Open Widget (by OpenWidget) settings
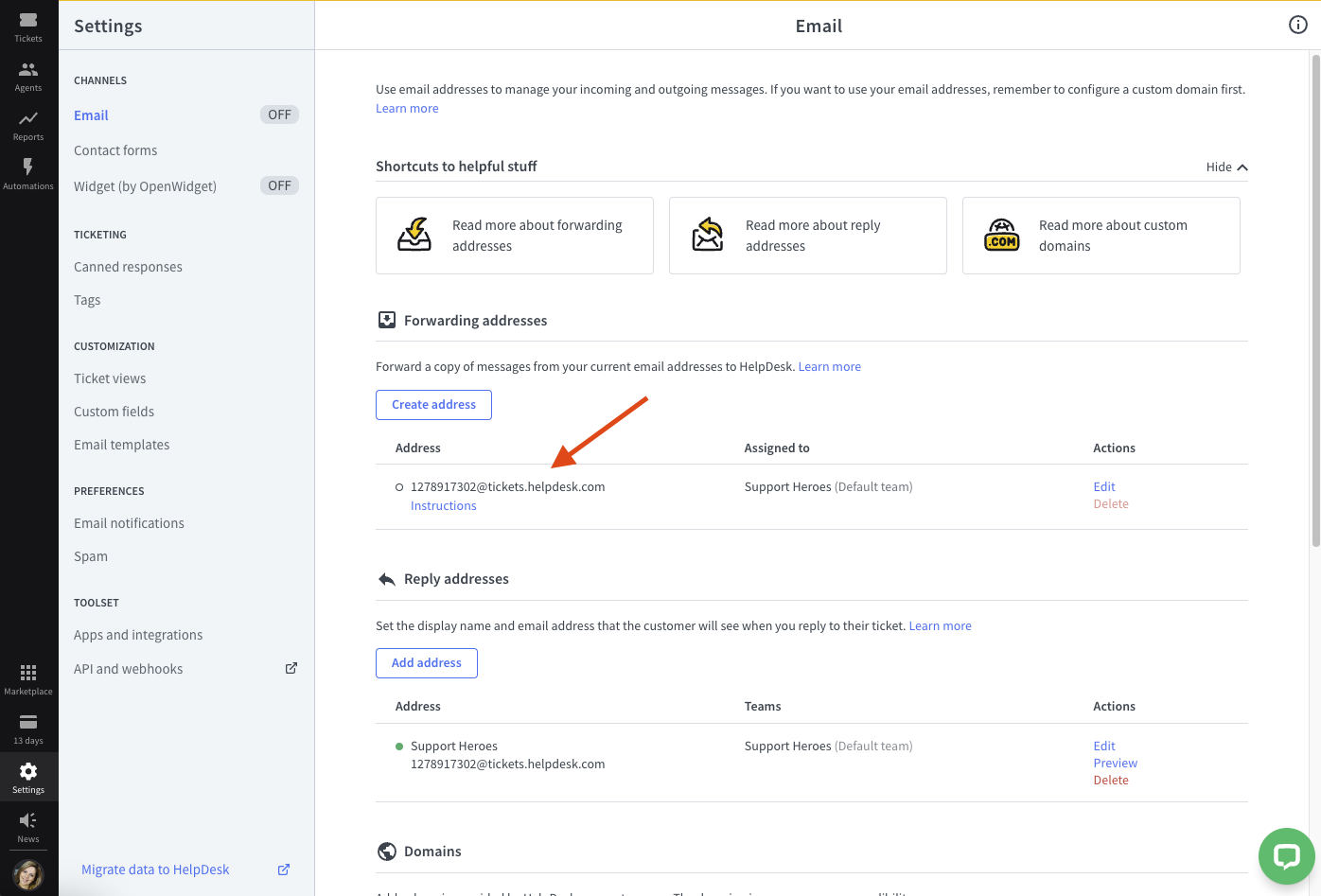Image resolution: width=1321 pixels, height=896 pixels. (x=145, y=186)
